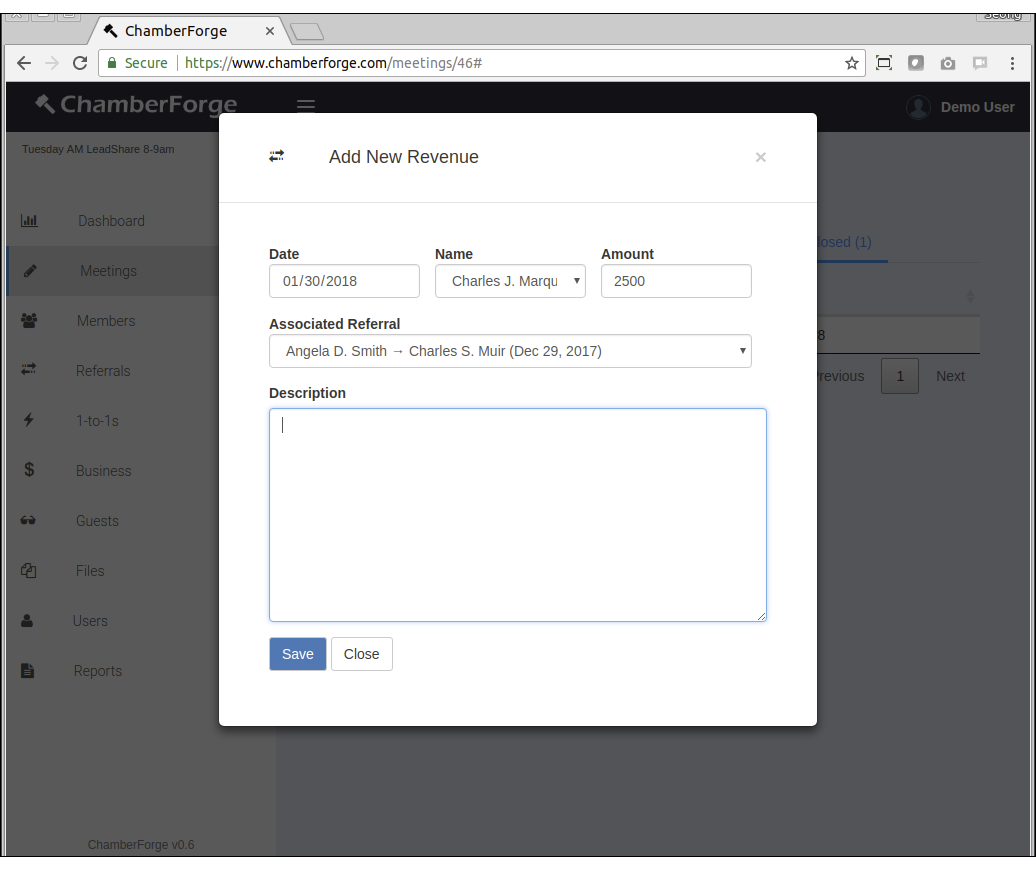Click the browser reload icon
Viewport: 1036px width, 870px height.
coord(80,63)
